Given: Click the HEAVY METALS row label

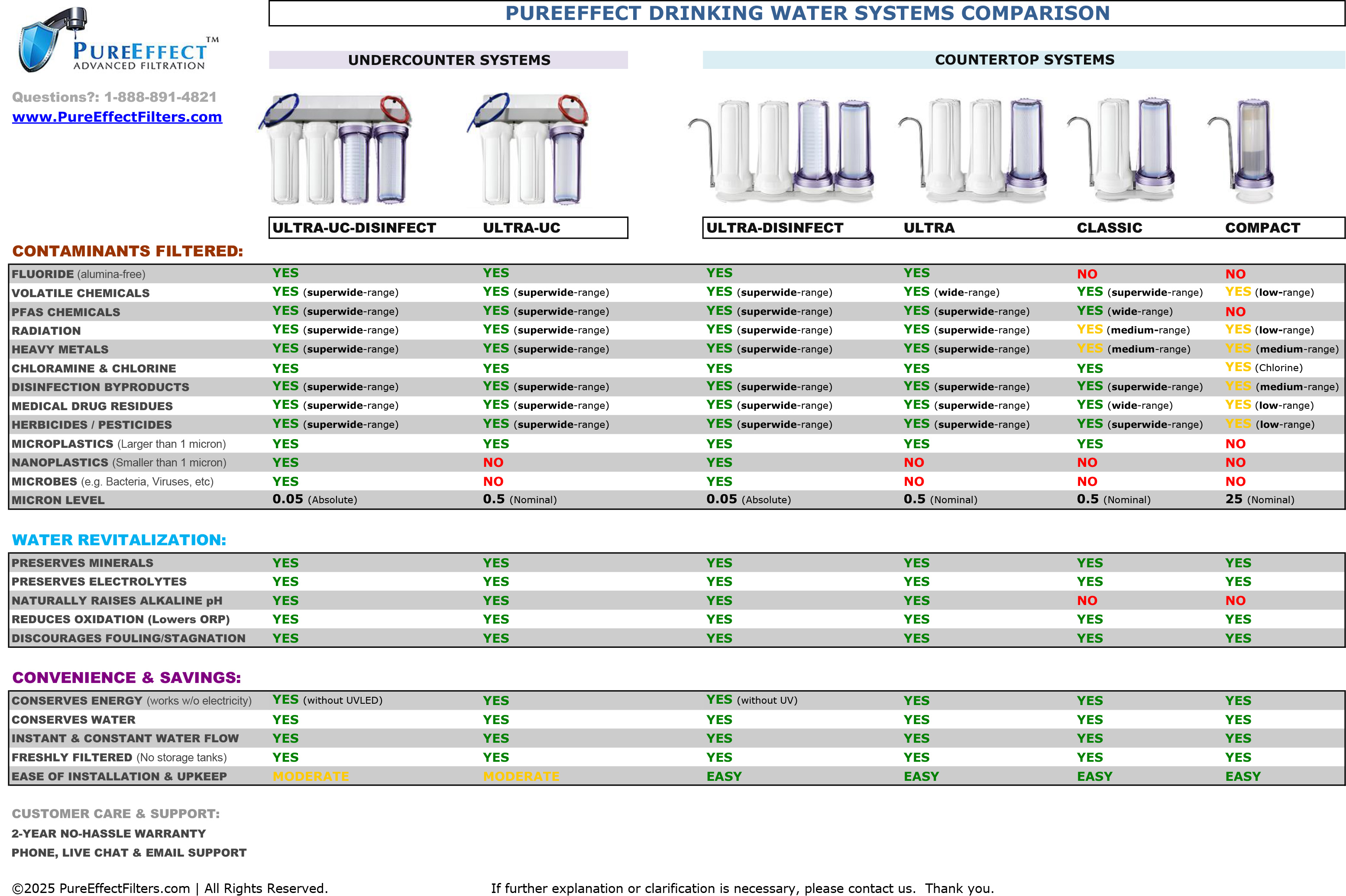Looking at the screenshot, I should pyautogui.click(x=60, y=350).
